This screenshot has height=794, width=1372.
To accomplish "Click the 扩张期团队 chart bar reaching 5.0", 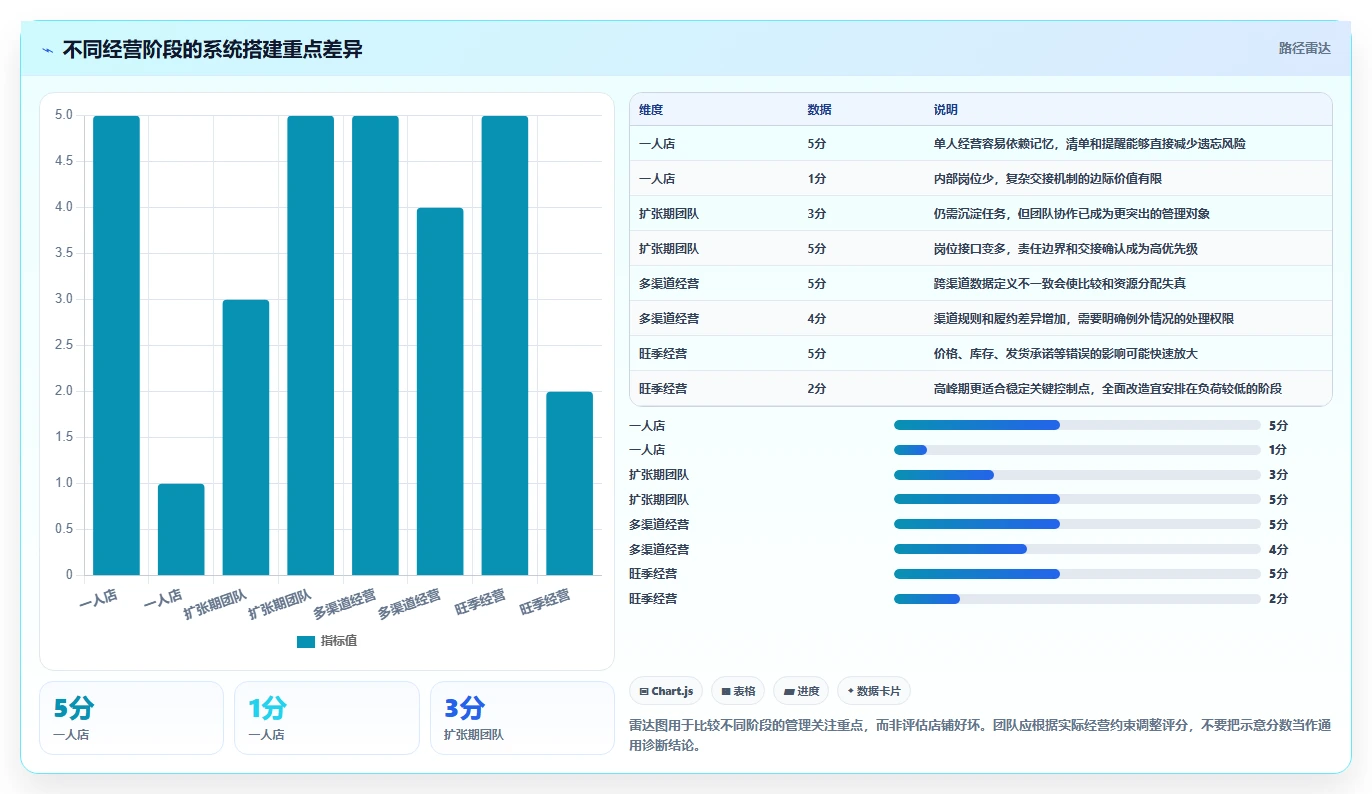I will 311,345.
